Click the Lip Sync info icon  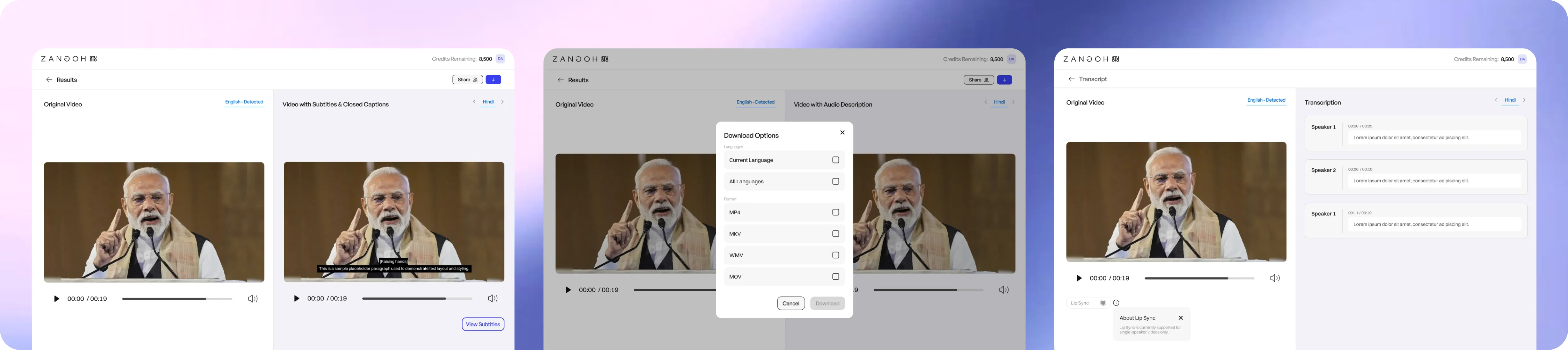[1116, 303]
